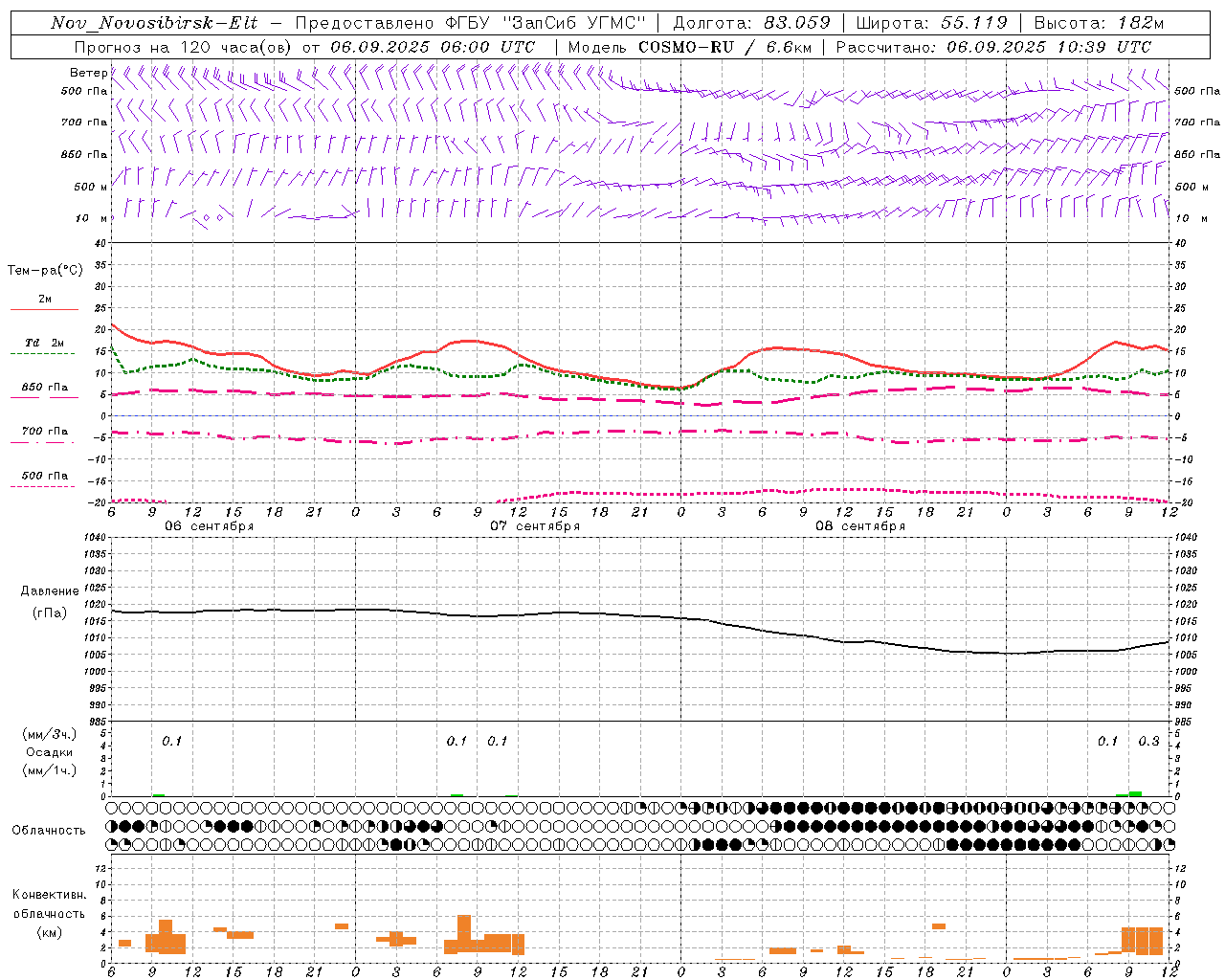This screenshot has width=1225, height=980.
Task: Select the 700 гПа temperature legend entry
Action: point(44,432)
